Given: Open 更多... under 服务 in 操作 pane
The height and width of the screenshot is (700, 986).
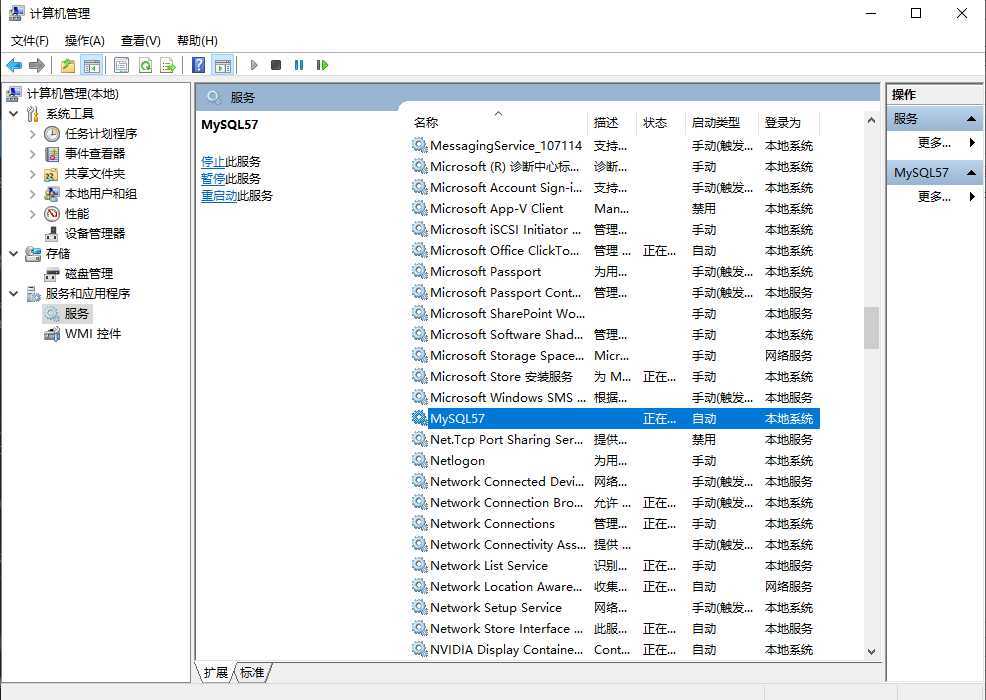Looking at the screenshot, I should [x=934, y=143].
